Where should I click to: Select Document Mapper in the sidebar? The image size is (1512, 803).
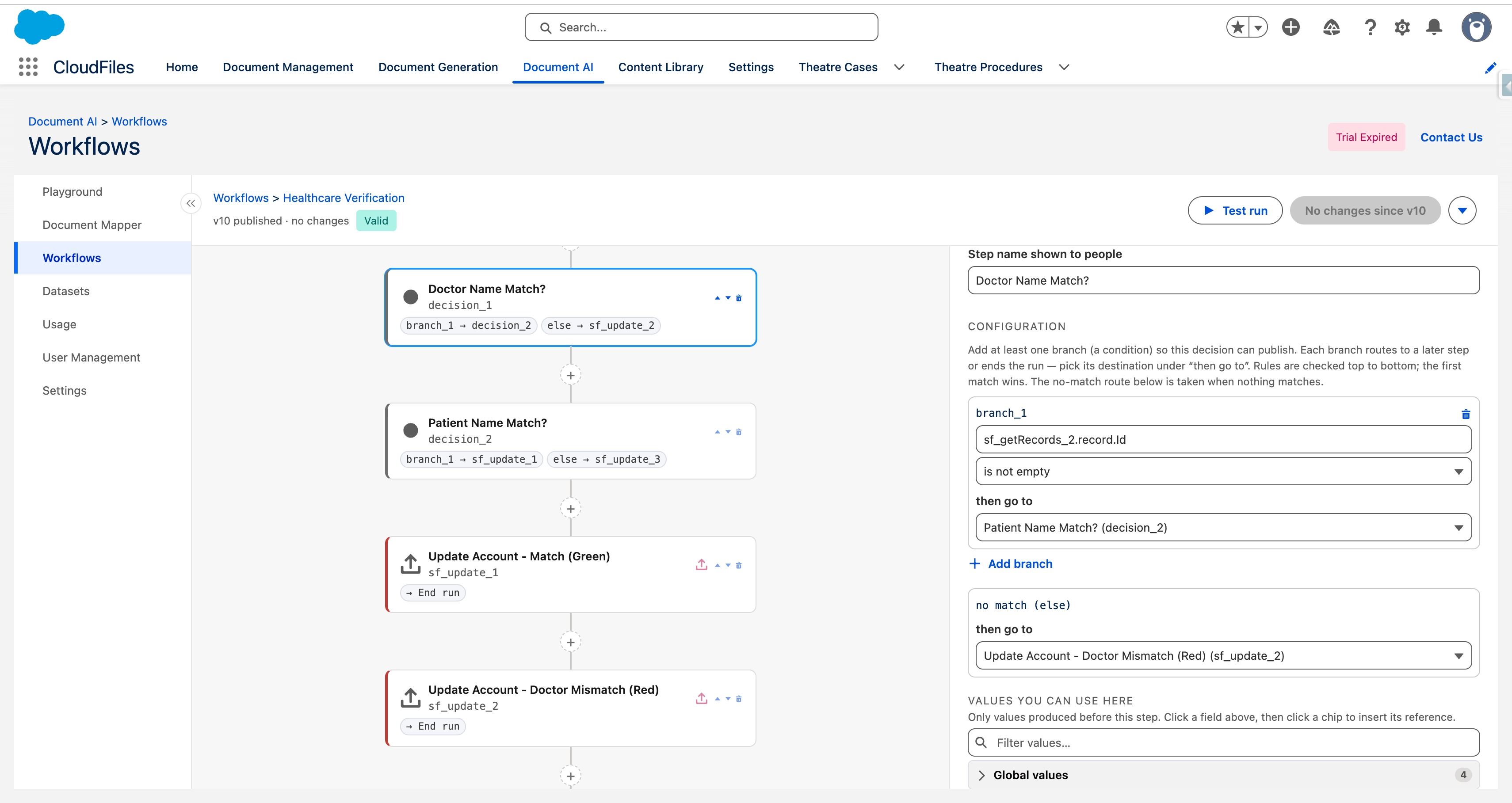103,225
